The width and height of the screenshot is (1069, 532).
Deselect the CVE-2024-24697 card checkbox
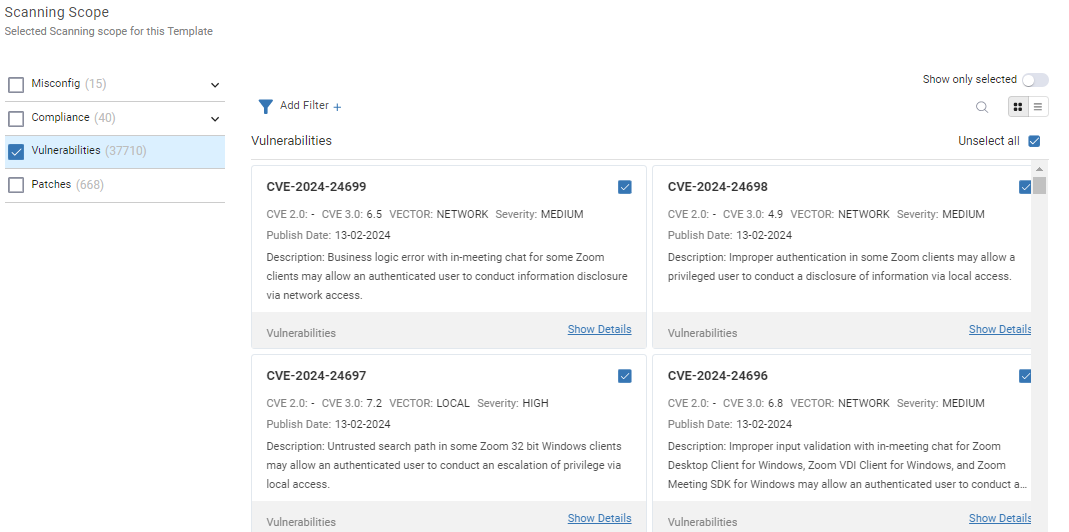click(624, 376)
